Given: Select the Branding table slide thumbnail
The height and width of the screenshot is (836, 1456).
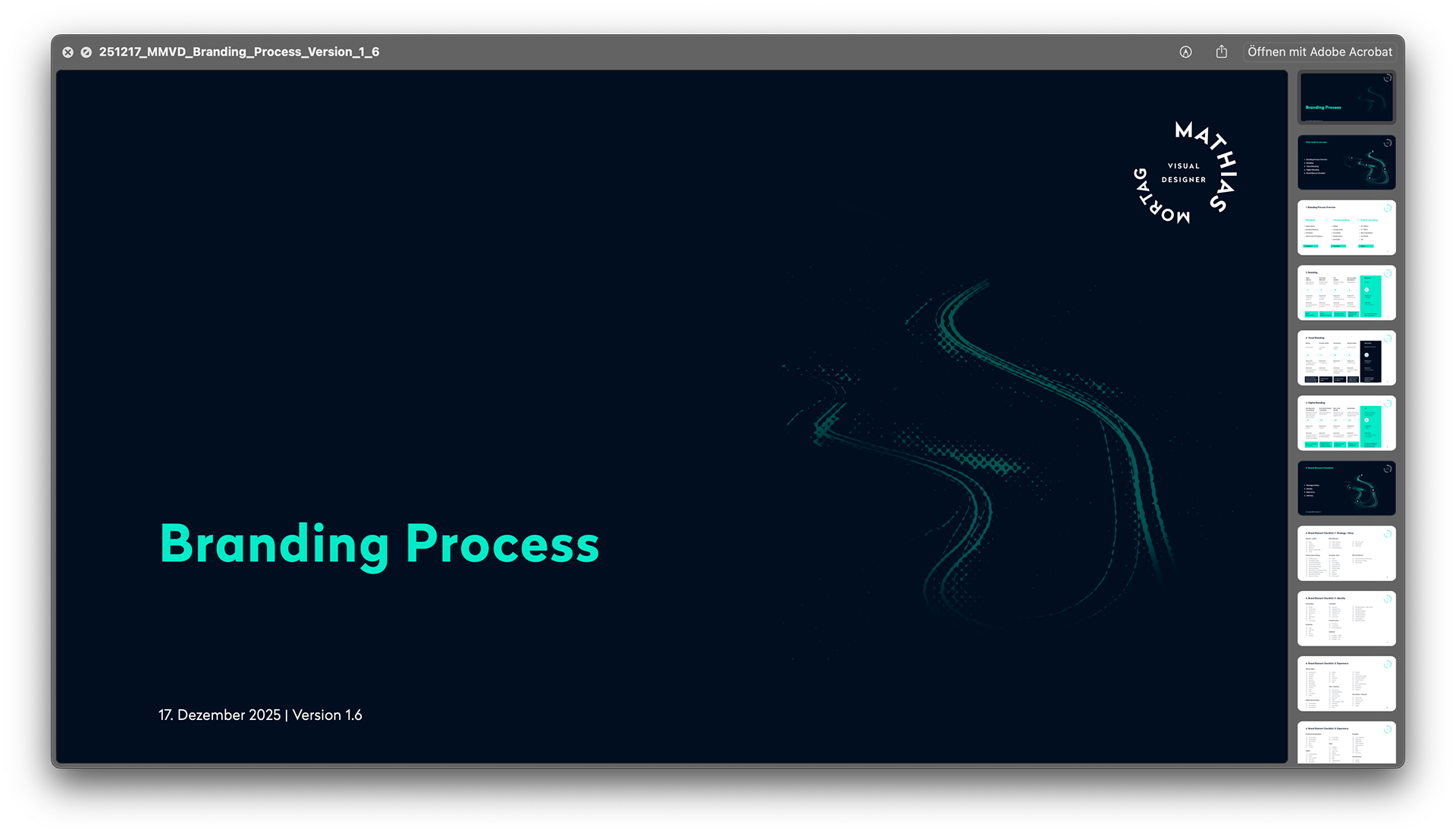Looking at the screenshot, I should point(1346,292).
